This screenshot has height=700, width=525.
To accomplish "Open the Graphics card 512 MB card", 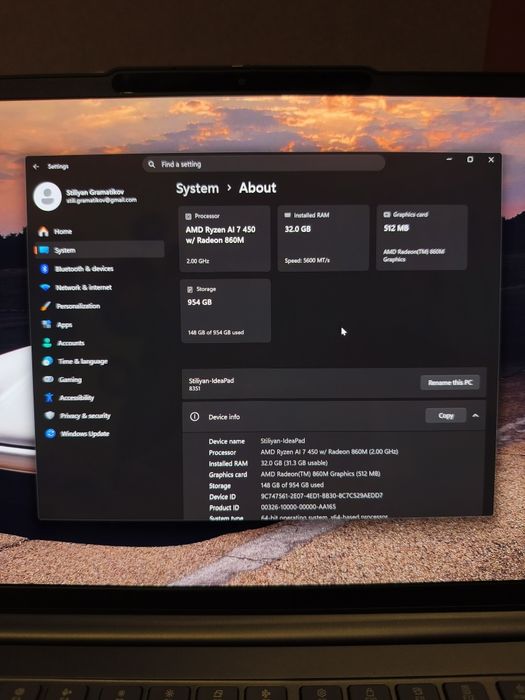I will coord(422,237).
